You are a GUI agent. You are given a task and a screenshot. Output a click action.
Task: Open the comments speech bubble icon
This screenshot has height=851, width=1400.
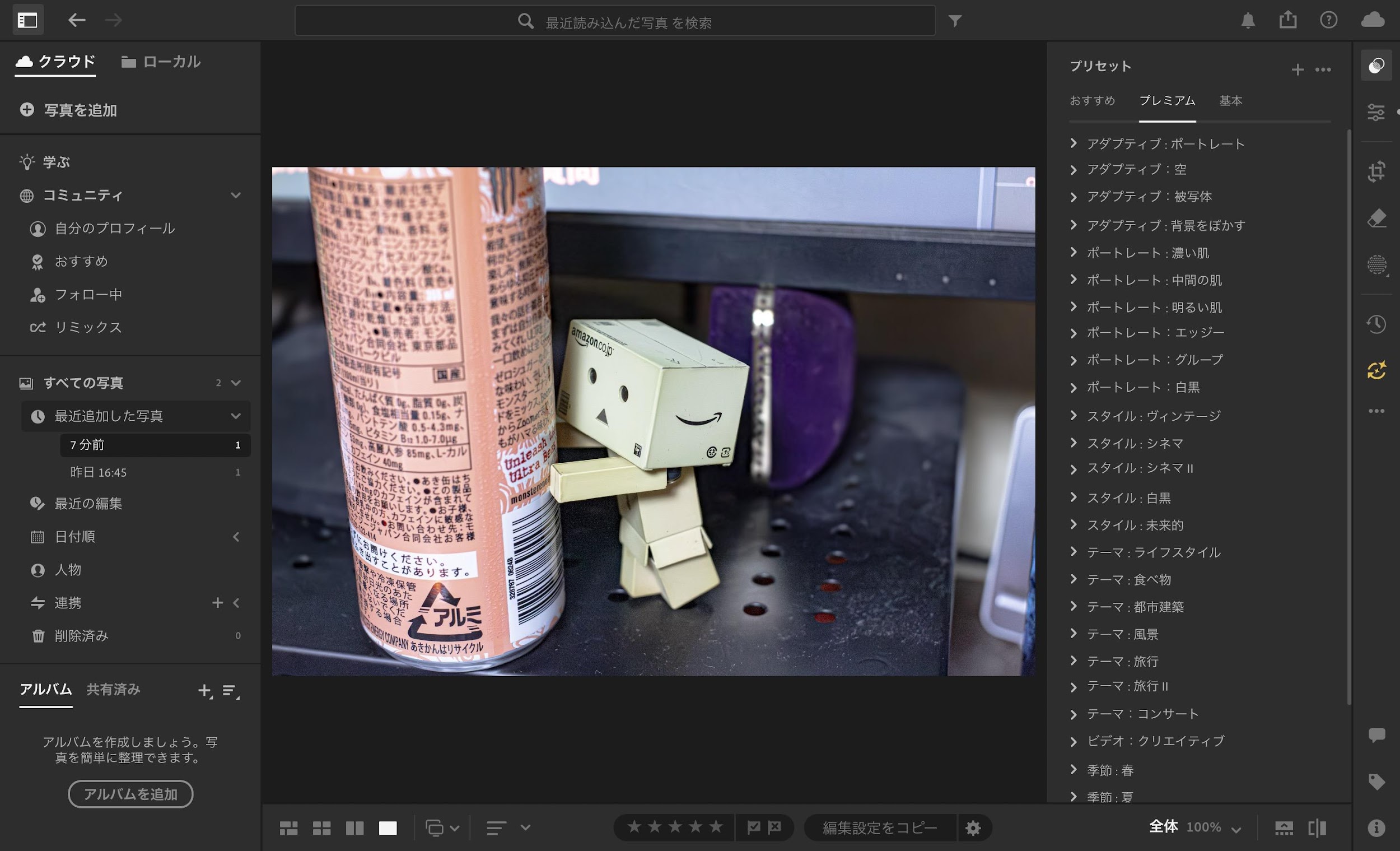click(1376, 735)
